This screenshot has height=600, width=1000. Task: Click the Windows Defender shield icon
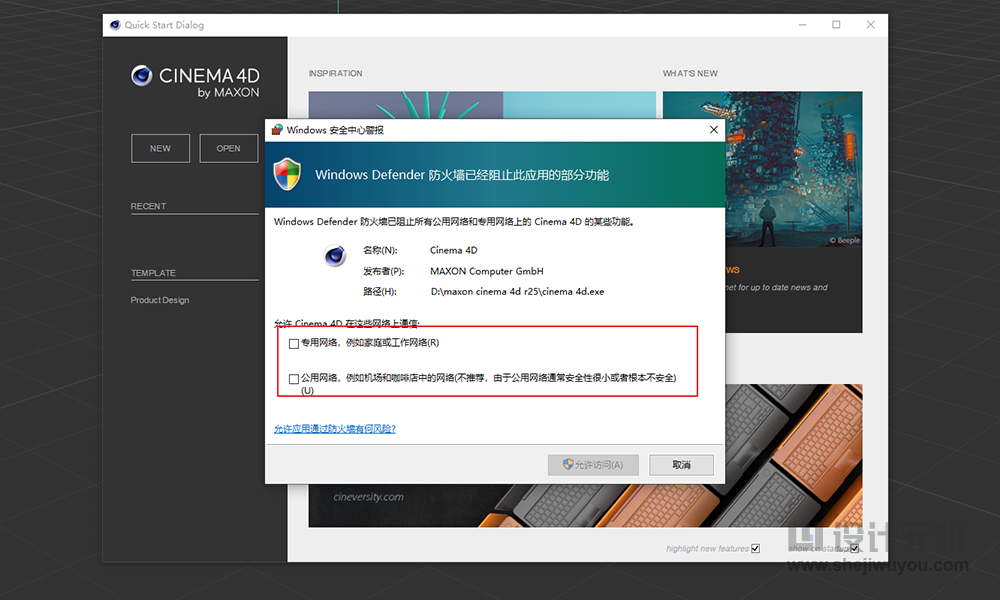coord(288,174)
